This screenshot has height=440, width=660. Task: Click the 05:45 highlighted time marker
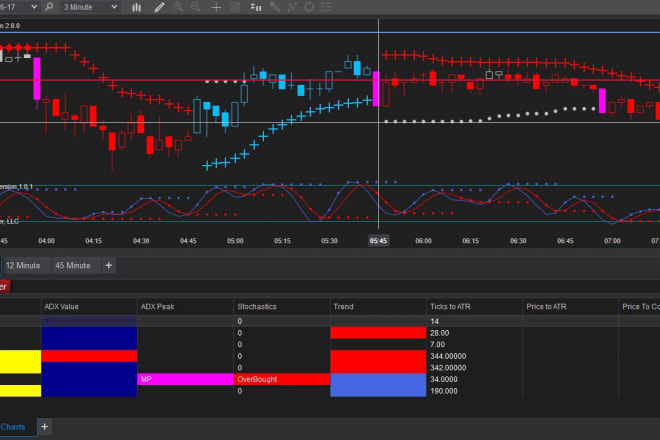[378, 241]
